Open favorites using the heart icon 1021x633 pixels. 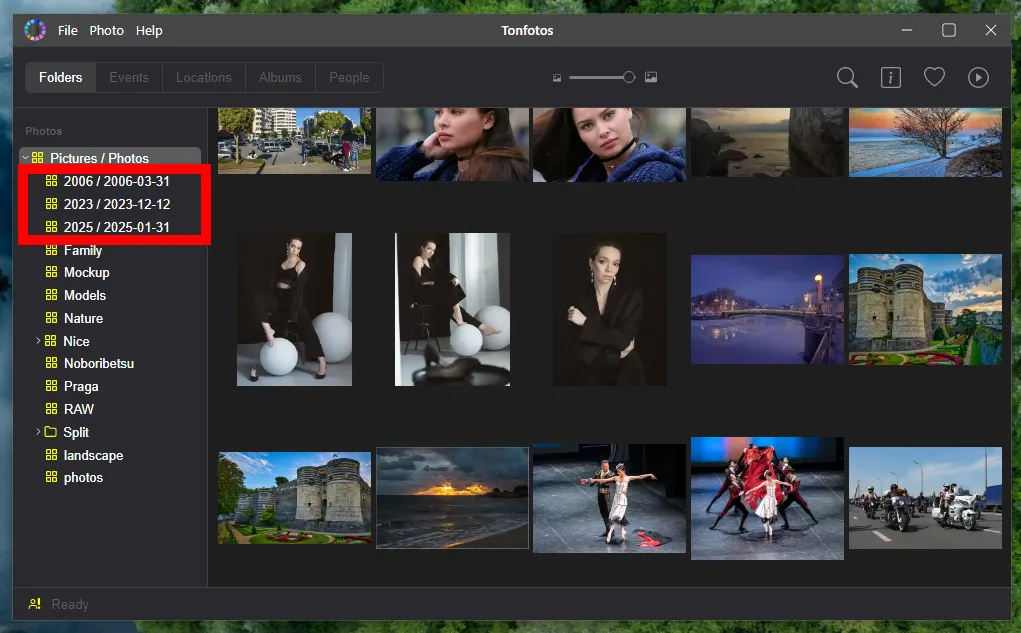click(x=934, y=77)
